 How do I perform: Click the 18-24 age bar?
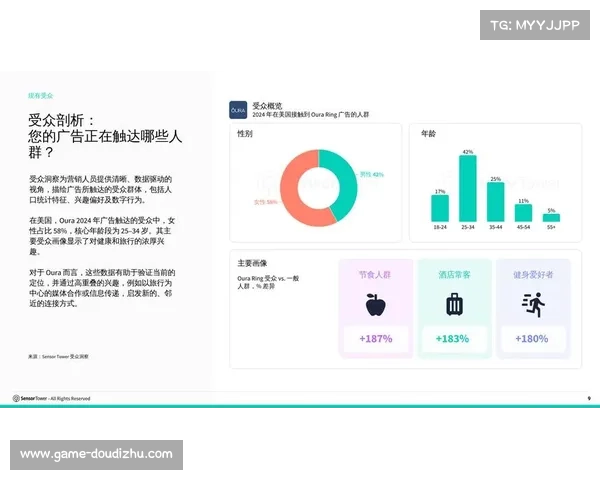pos(440,208)
